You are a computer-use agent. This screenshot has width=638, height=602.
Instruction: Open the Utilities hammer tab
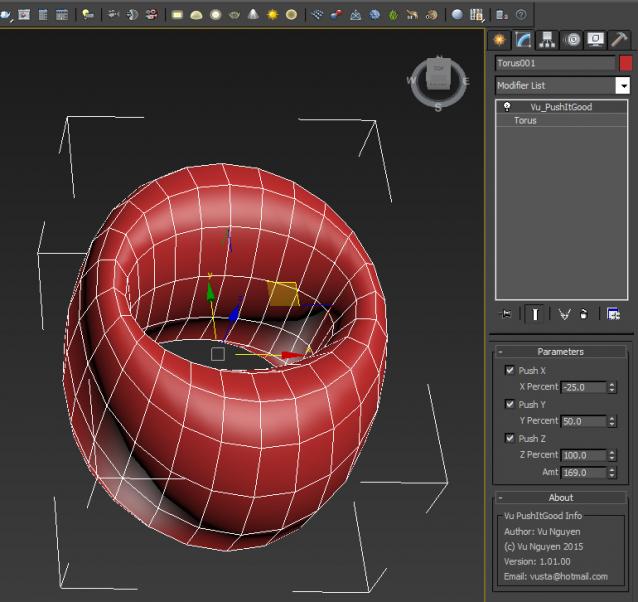619,40
